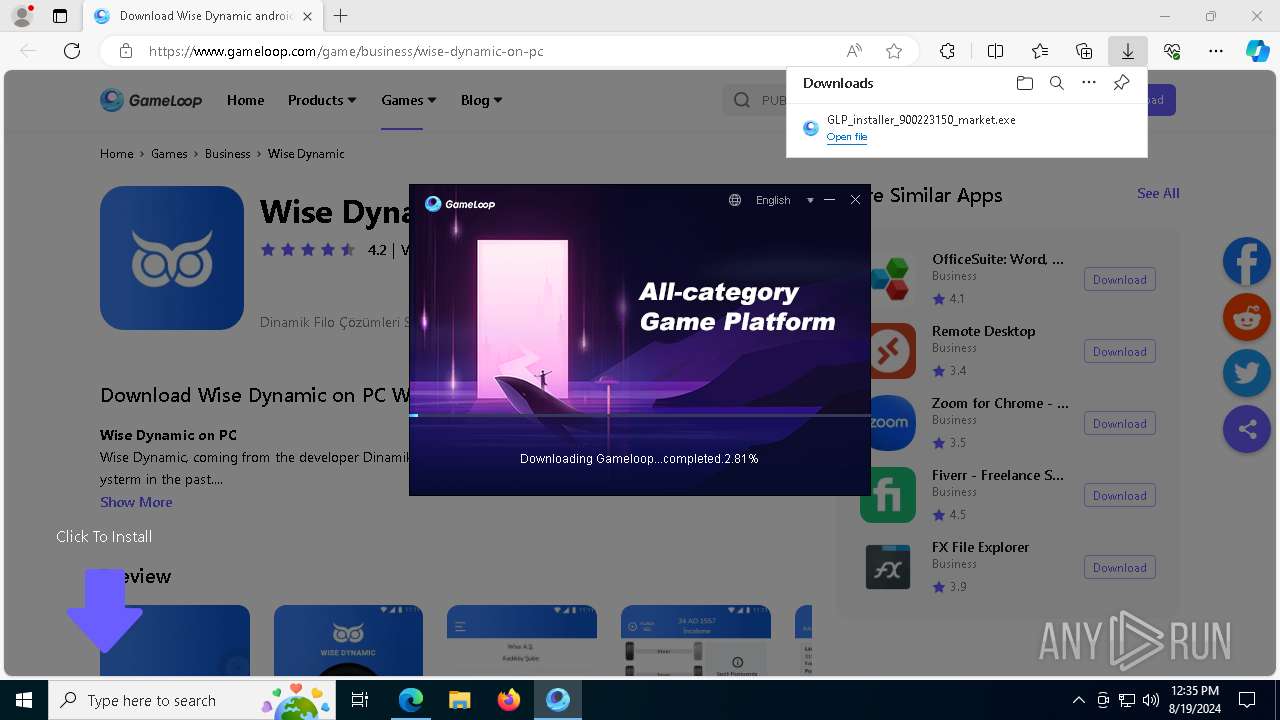Open more options in Downloads panel
The height and width of the screenshot is (720, 1280).
point(1089,83)
